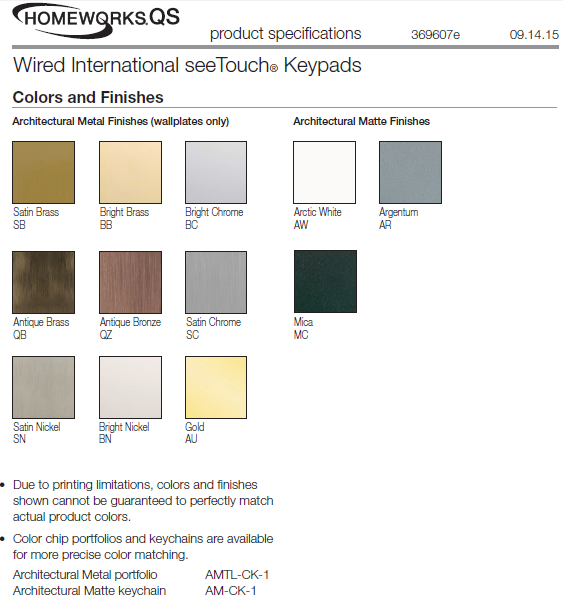Screen dimensions: 563x604
Task: Click the printing limitations note
Action: (143, 500)
